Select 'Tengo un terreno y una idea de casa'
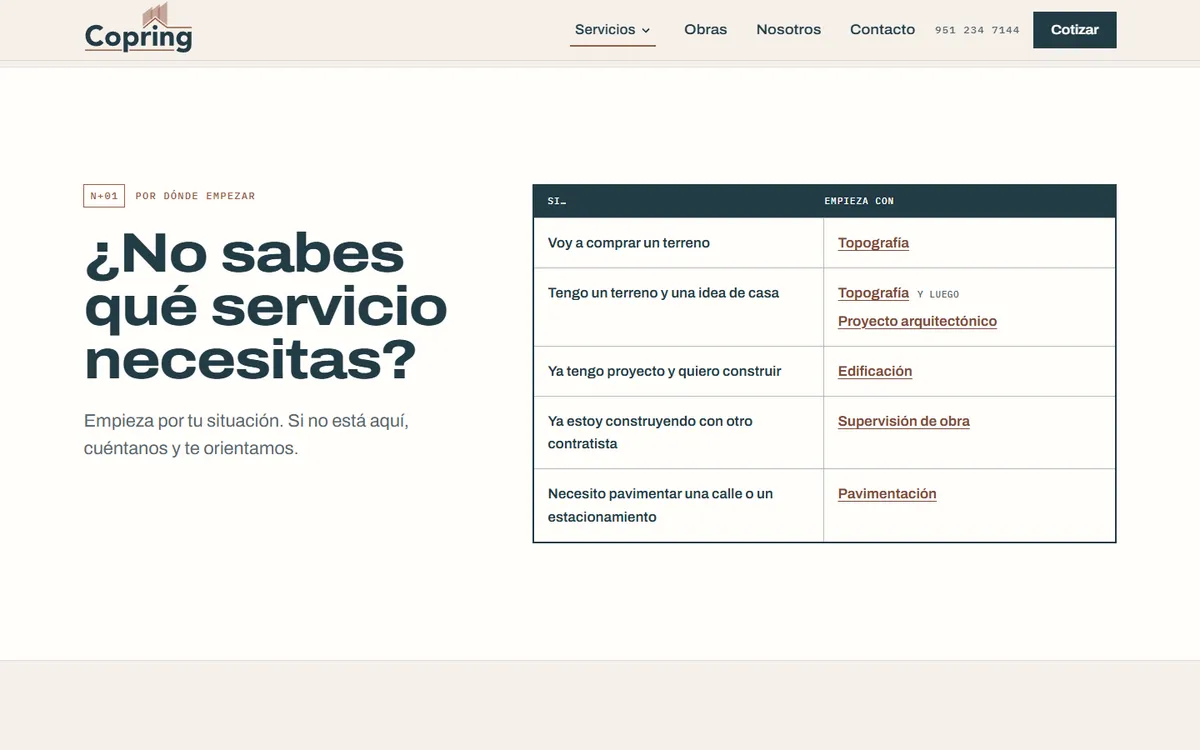The image size is (1200, 750). 663,293
